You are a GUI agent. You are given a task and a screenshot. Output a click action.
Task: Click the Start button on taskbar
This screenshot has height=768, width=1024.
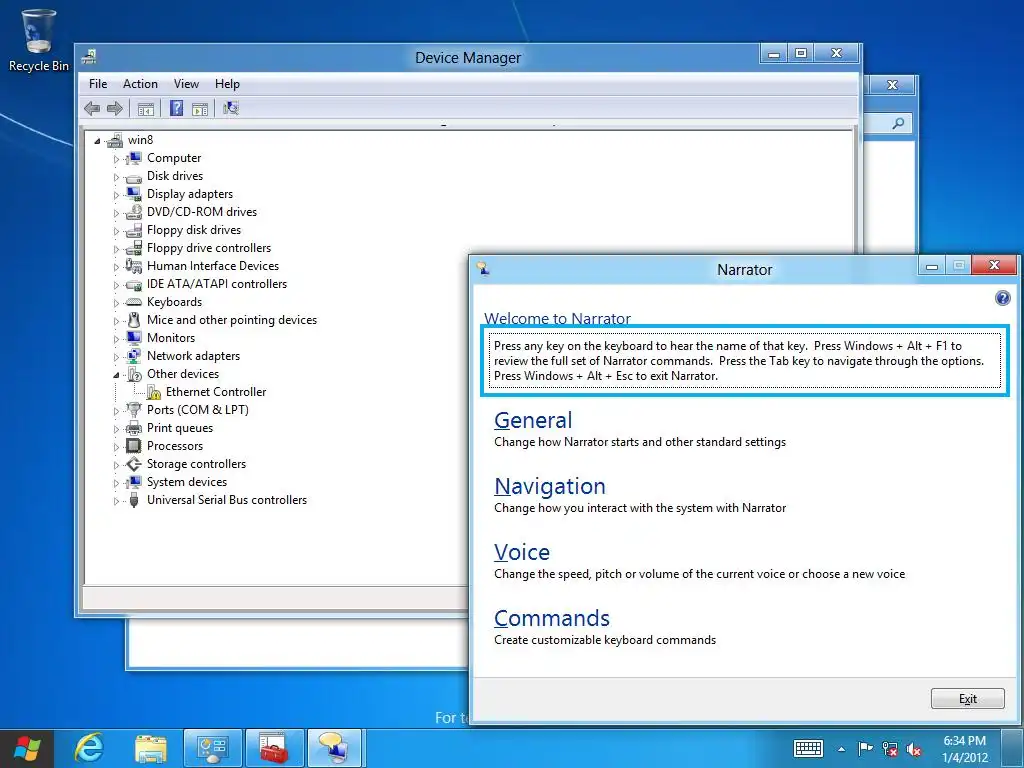click(x=26, y=748)
